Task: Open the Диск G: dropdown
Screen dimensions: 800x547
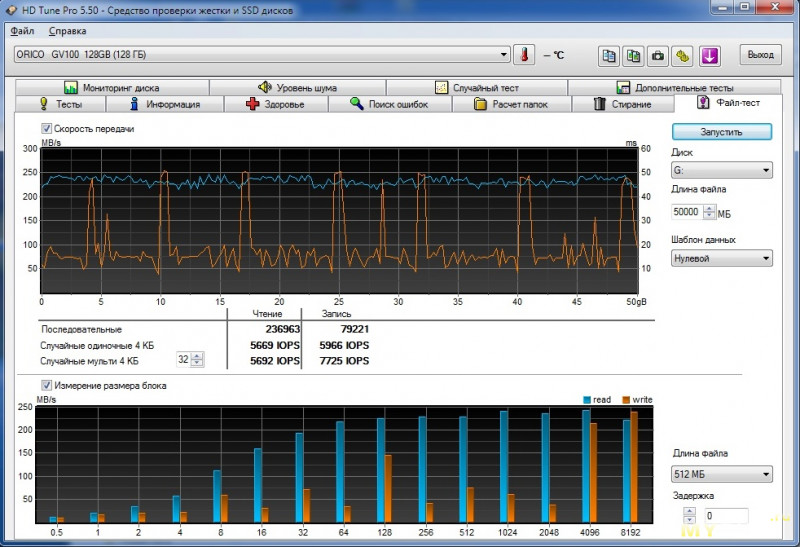Action: point(722,171)
